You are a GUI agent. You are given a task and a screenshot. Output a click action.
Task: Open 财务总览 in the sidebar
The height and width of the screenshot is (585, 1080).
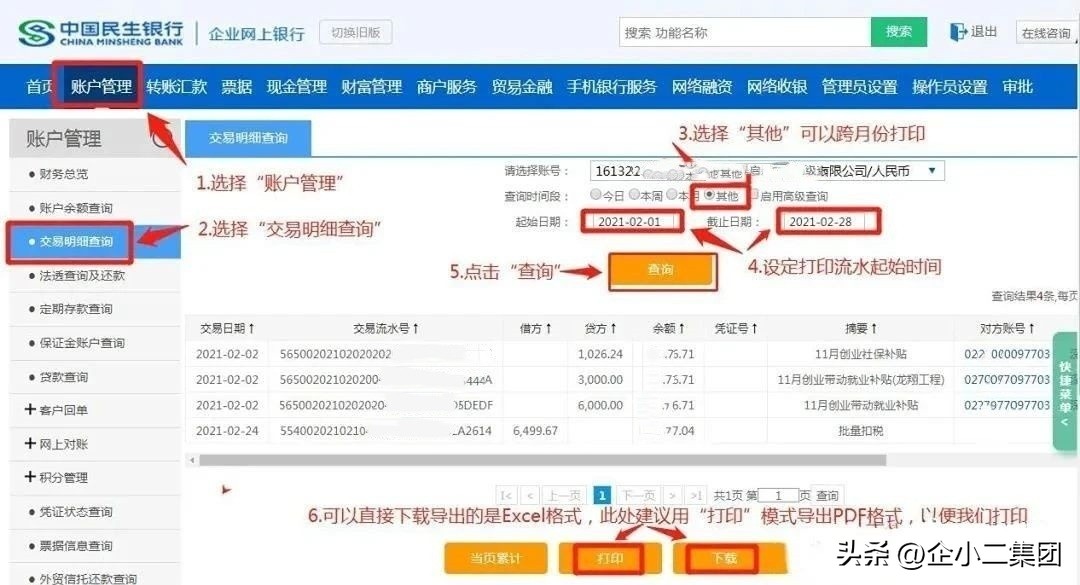point(63,174)
